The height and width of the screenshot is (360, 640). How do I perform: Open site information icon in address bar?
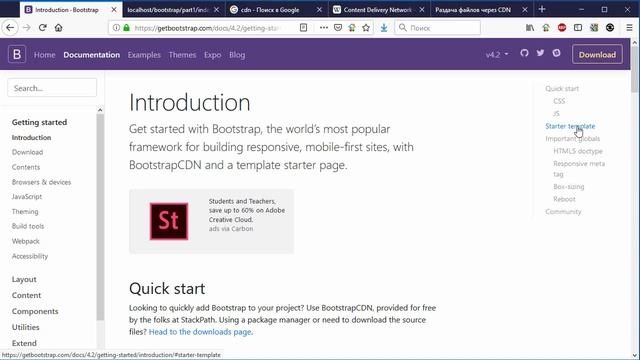116,28
